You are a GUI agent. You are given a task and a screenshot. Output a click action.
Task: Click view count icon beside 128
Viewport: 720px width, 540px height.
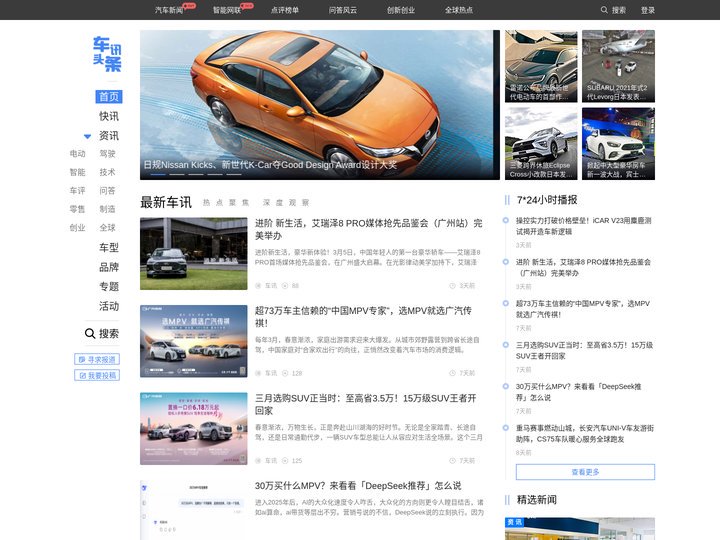(x=285, y=373)
